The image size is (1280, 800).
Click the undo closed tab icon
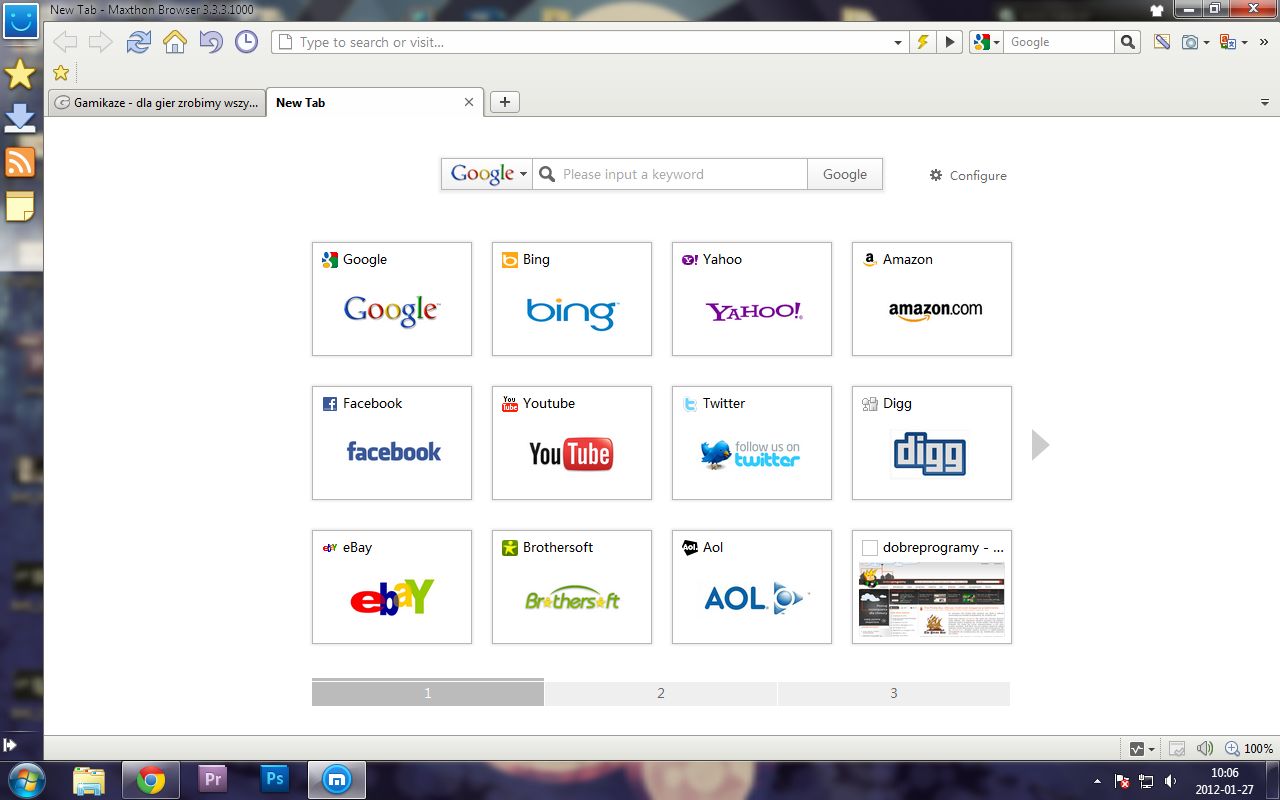coord(211,42)
